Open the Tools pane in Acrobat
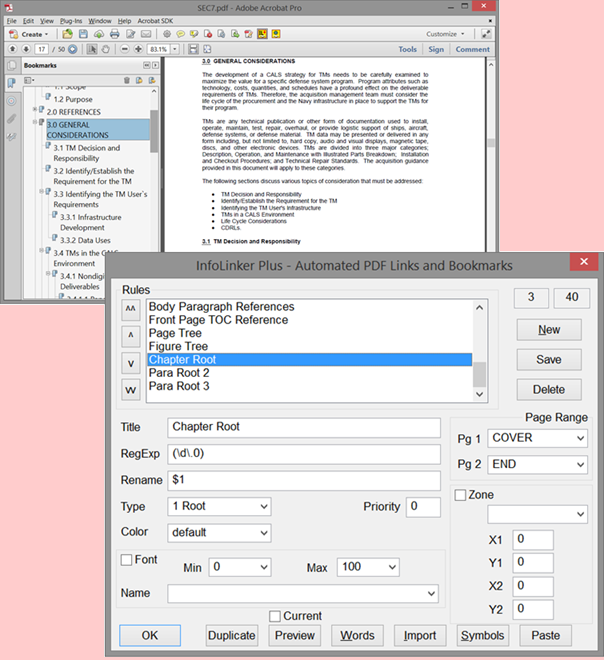 click(407, 49)
